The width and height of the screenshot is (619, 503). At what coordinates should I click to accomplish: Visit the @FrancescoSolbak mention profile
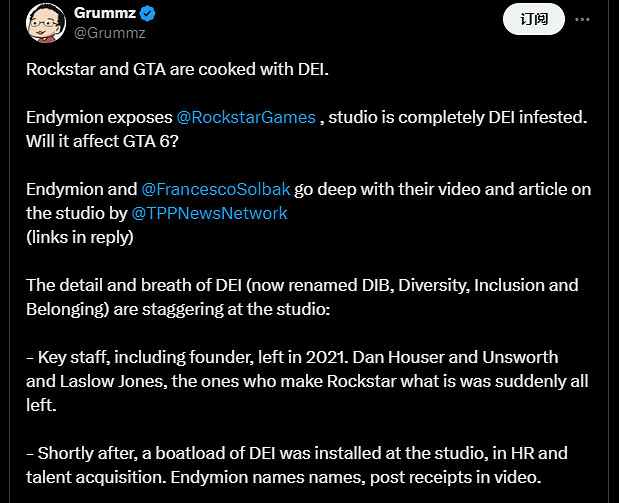coord(214,189)
